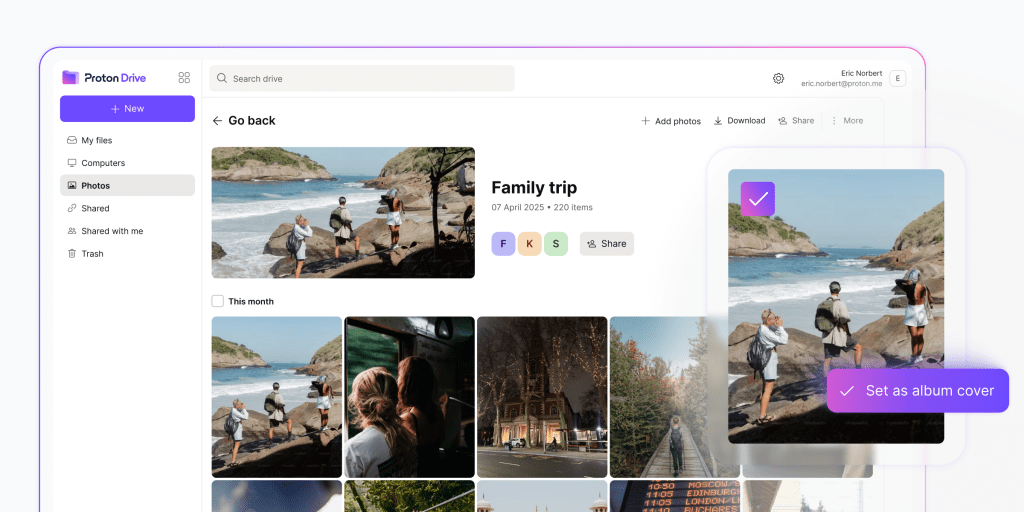Image resolution: width=1024 pixels, height=512 pixels.
Task: Open the Eric Norbert account avatar menu
Action: [897, 78]
